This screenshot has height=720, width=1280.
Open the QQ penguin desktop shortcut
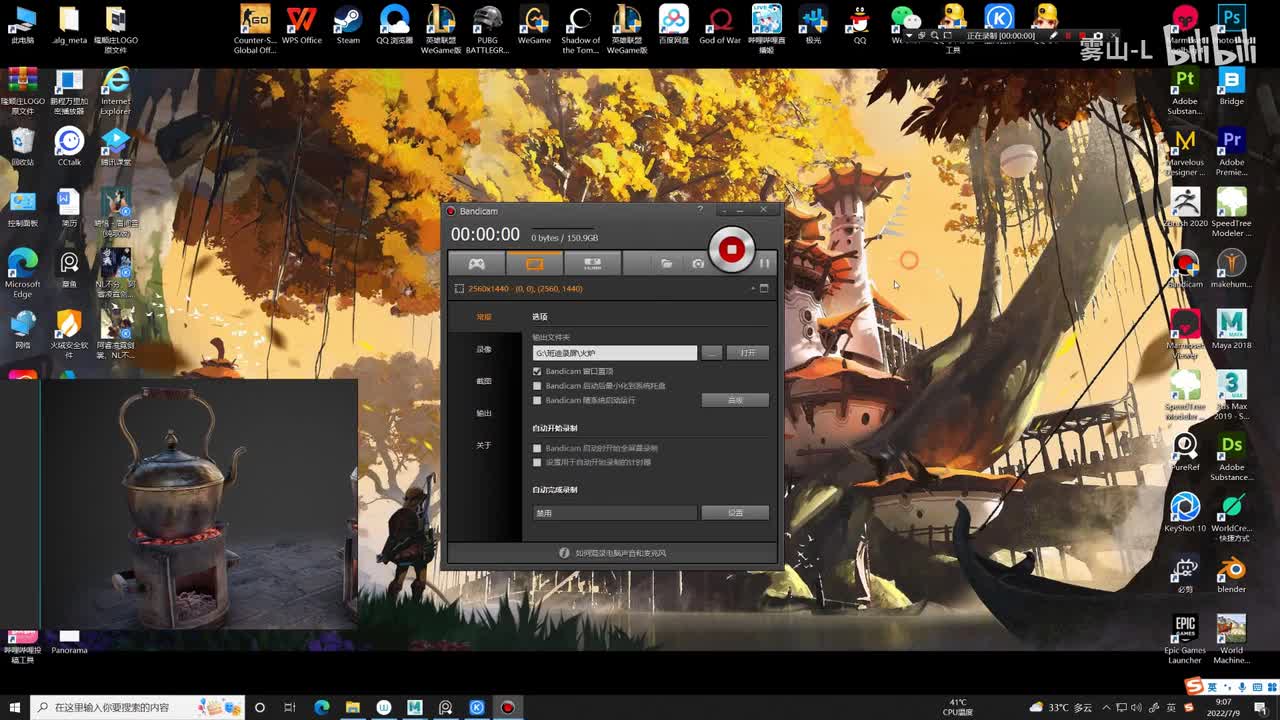point(860,26)
